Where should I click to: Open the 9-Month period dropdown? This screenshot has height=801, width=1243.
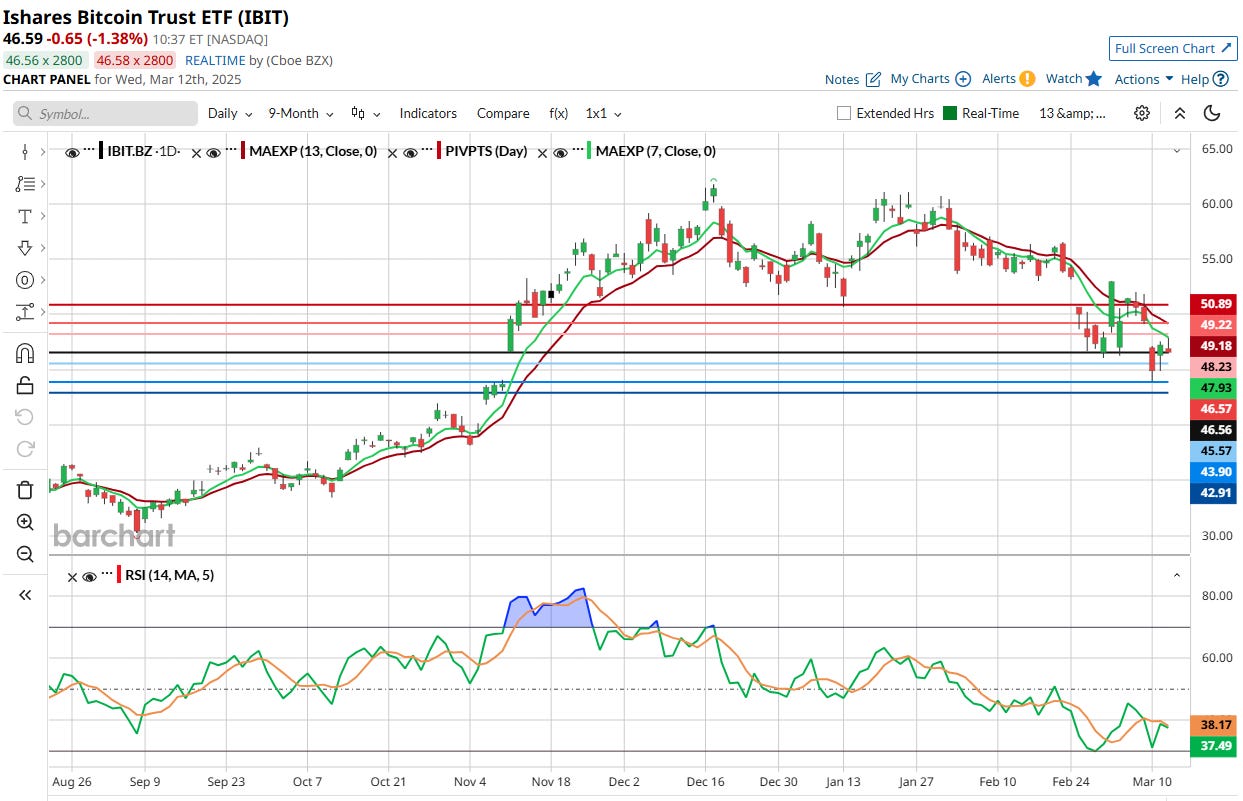[x=301, y=113]
